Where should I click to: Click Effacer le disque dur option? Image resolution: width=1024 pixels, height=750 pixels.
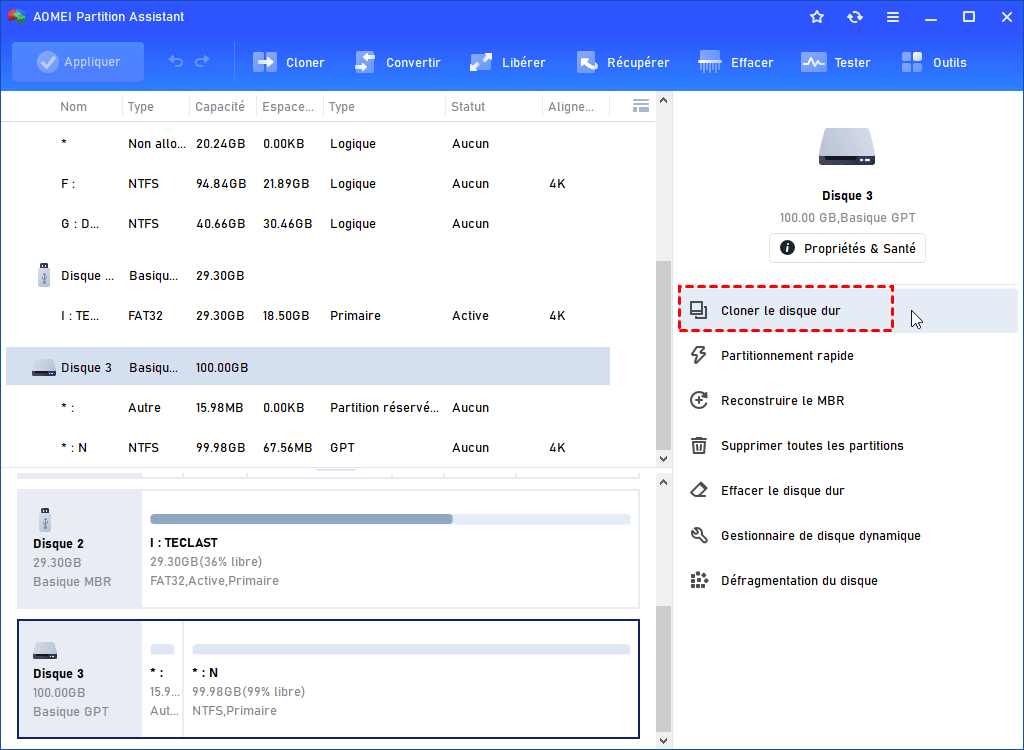(848, 491)
